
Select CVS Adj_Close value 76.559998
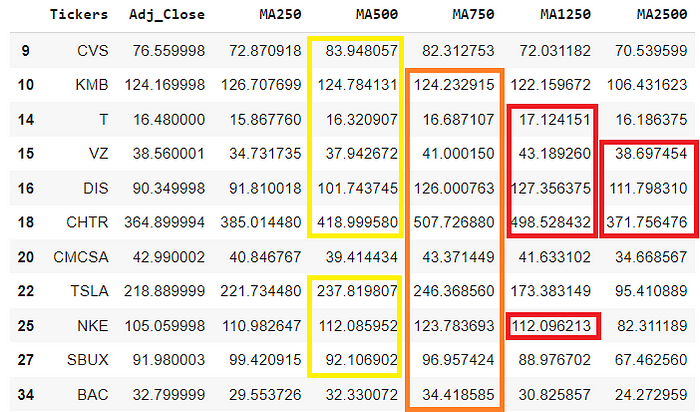pos(169,50)
